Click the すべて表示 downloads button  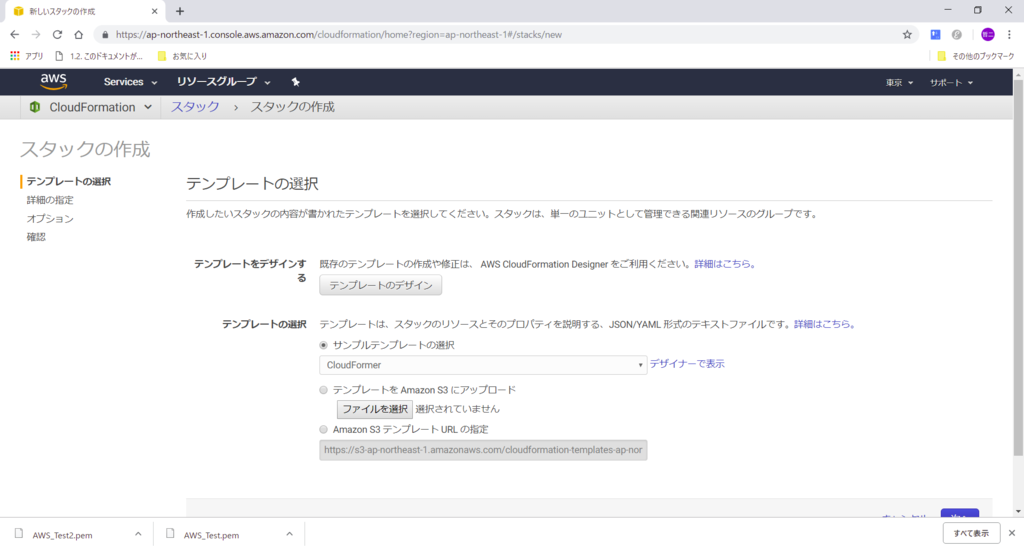[x=971, y=533]
